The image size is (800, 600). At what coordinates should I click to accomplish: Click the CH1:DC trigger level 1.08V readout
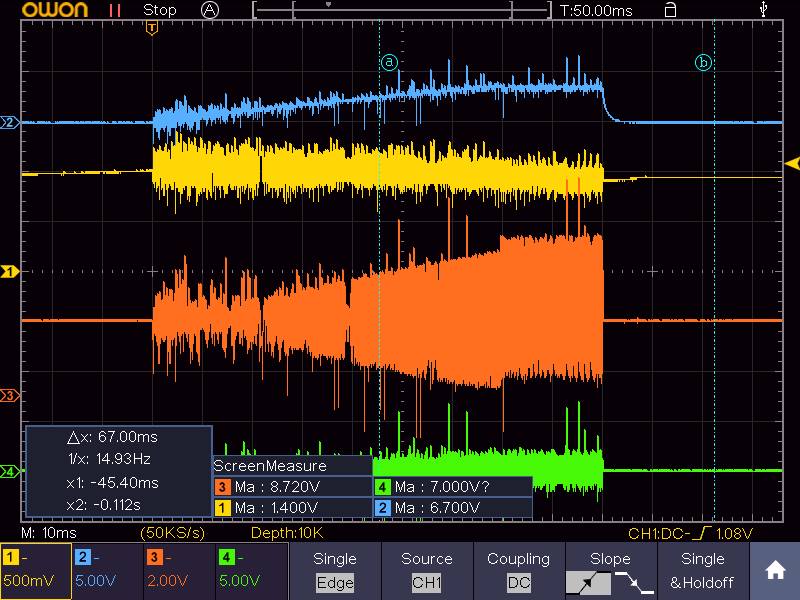pos(690,534)
